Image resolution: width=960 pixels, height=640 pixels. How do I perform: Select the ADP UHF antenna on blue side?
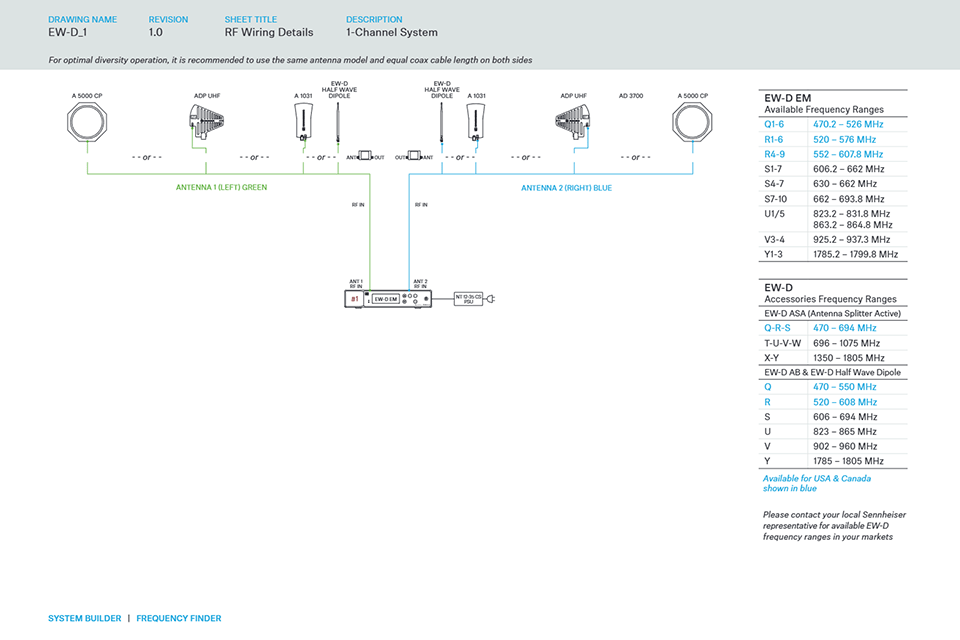pos(573,122)
